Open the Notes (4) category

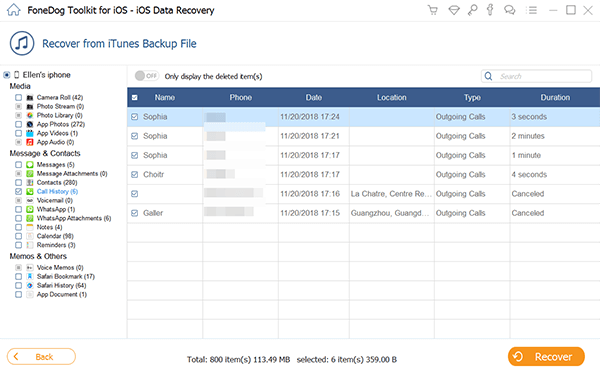coord(49,227)
